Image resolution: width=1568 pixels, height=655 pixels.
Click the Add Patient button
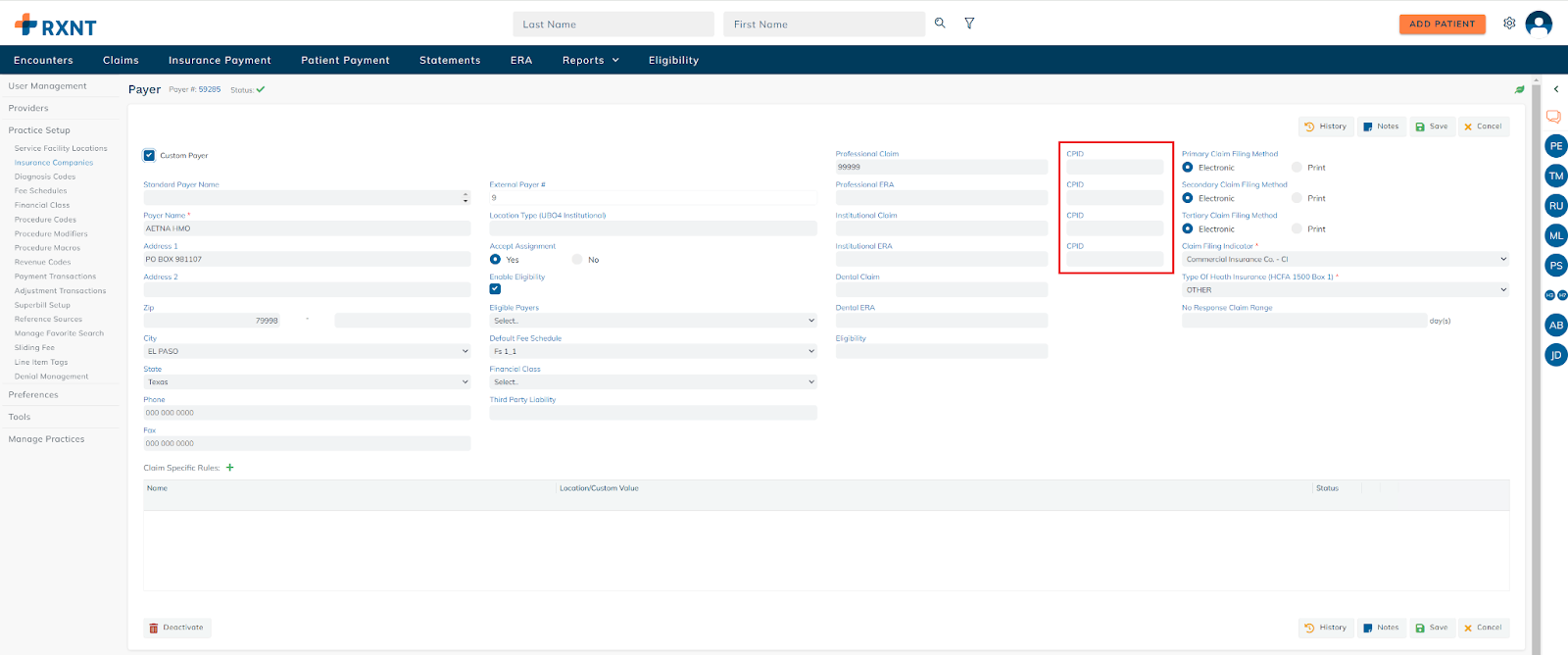[1442, 25]
